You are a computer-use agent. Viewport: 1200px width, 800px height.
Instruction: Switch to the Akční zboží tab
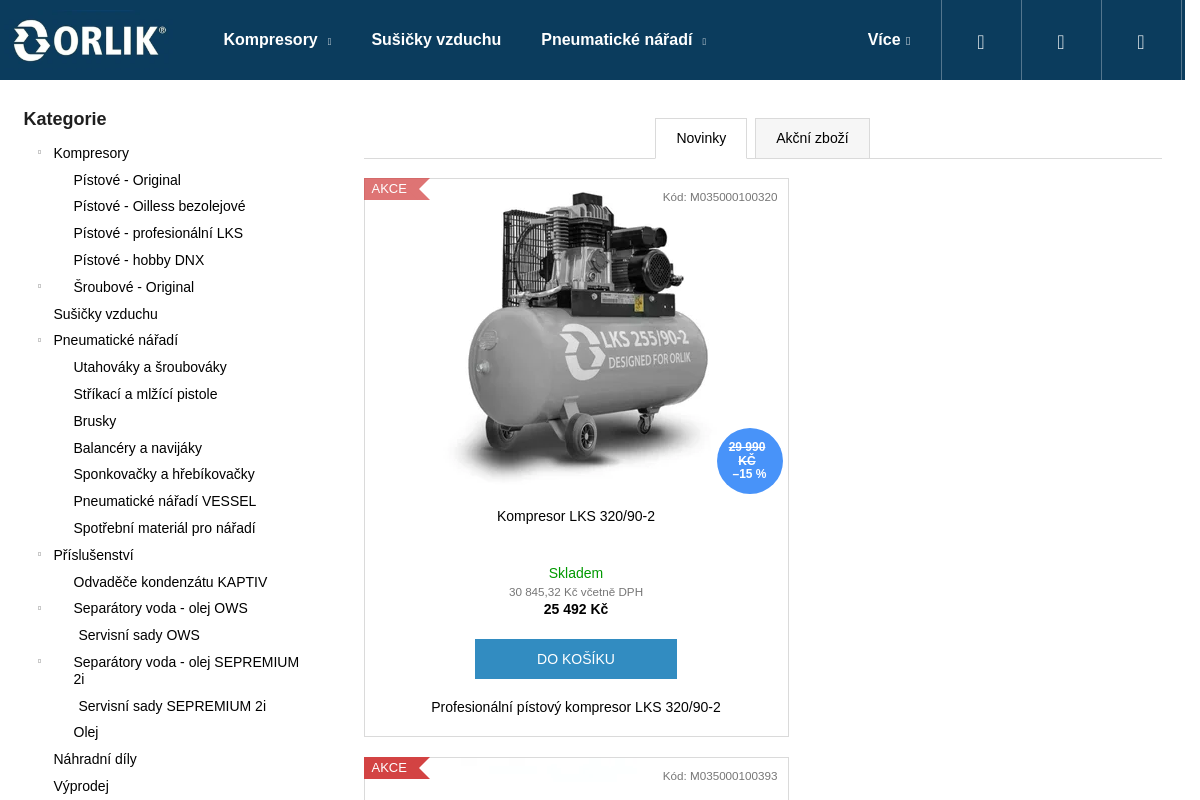point(812,138)
